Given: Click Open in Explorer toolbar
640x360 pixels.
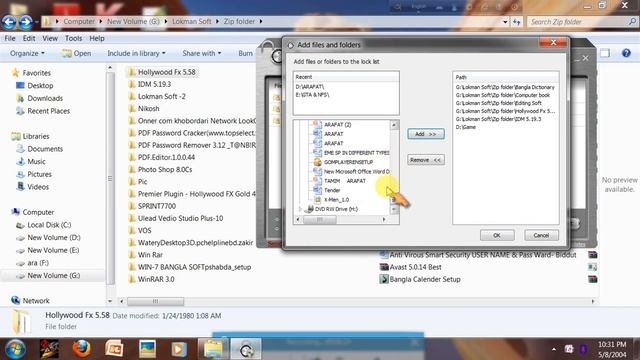Looking at the screenshot, I should (x=77, y=53).
